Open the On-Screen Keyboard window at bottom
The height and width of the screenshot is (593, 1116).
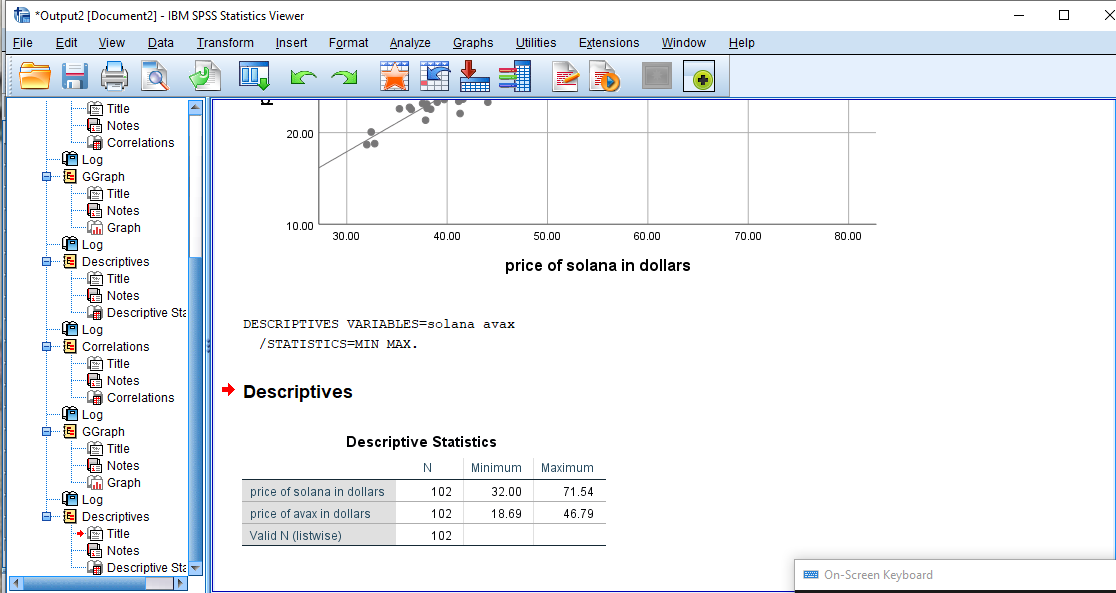pos(878,575)
